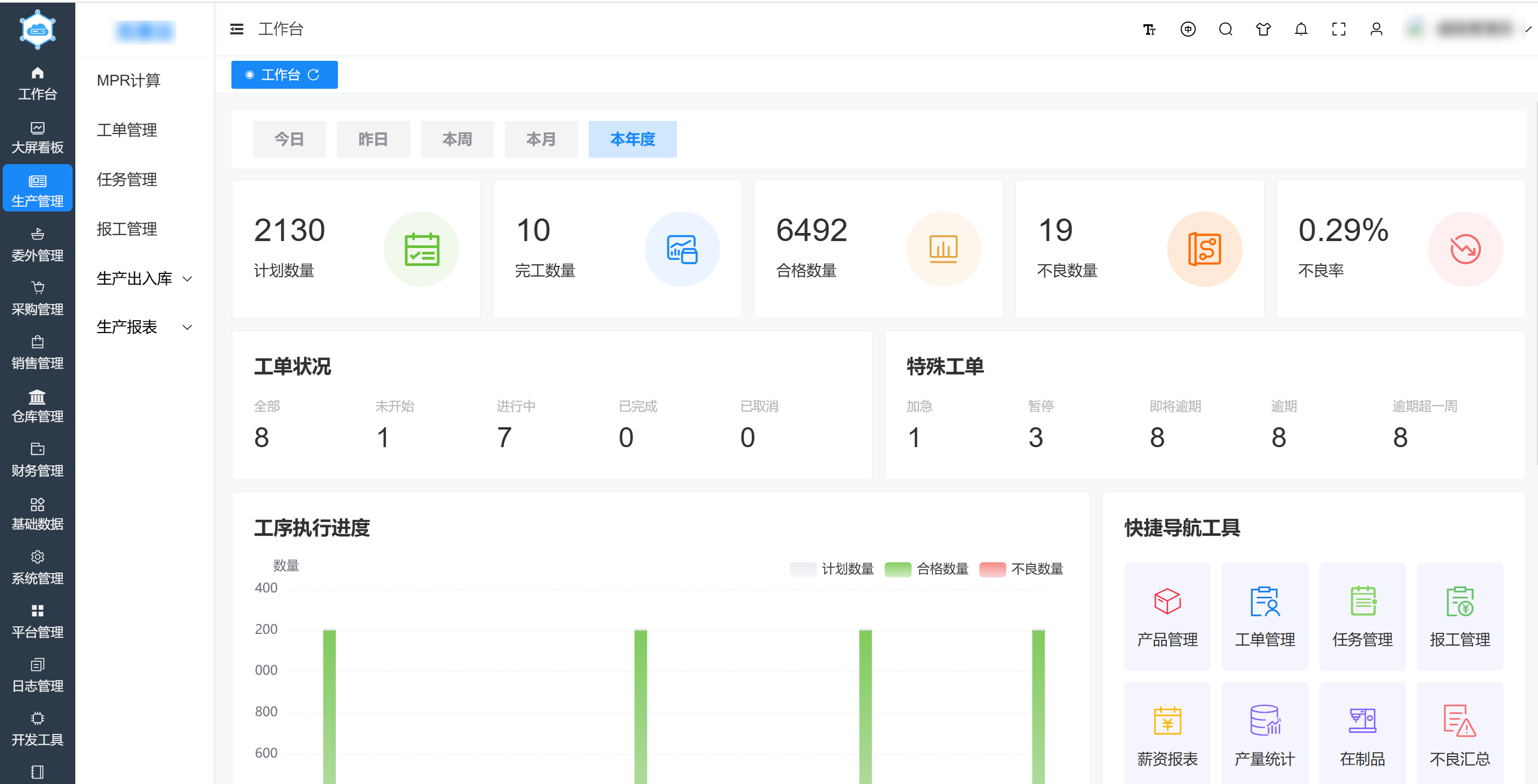The image size is (1538, 784).
Task: Refresh the 工作台 tab
Action: point(313,75)
